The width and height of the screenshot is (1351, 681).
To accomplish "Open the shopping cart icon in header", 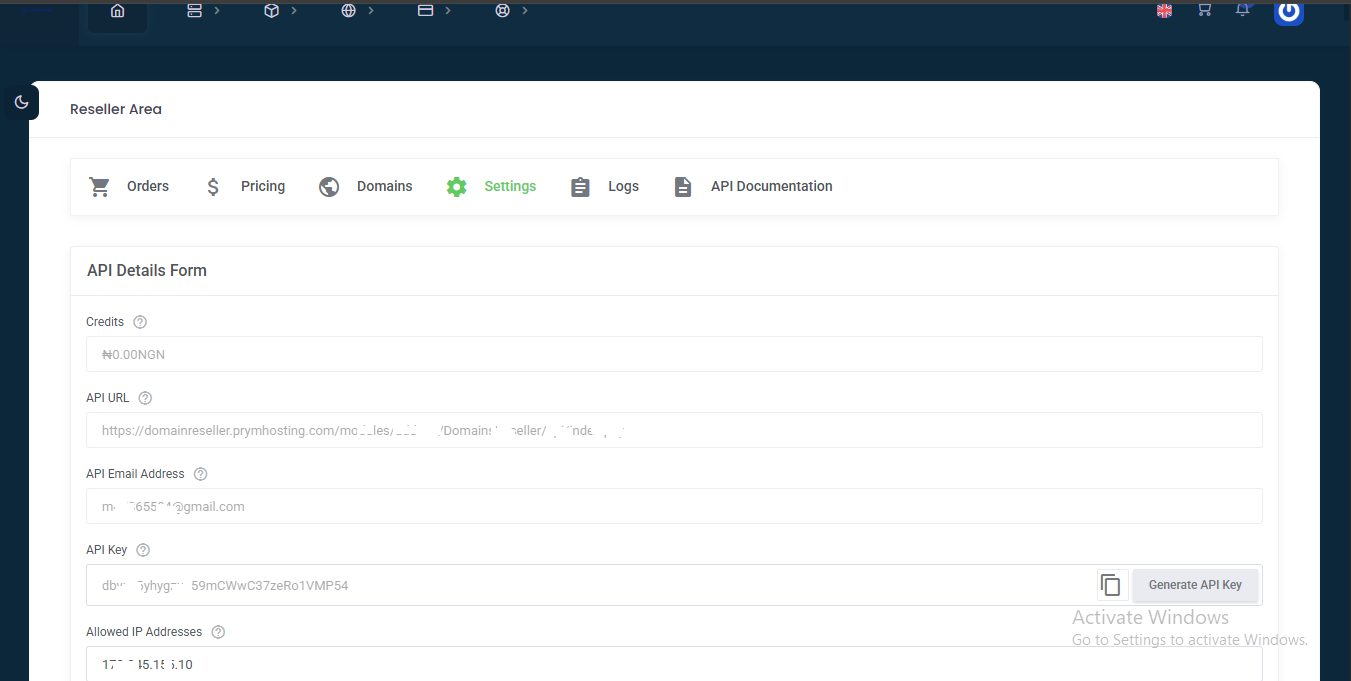I will pos(1204,10).
